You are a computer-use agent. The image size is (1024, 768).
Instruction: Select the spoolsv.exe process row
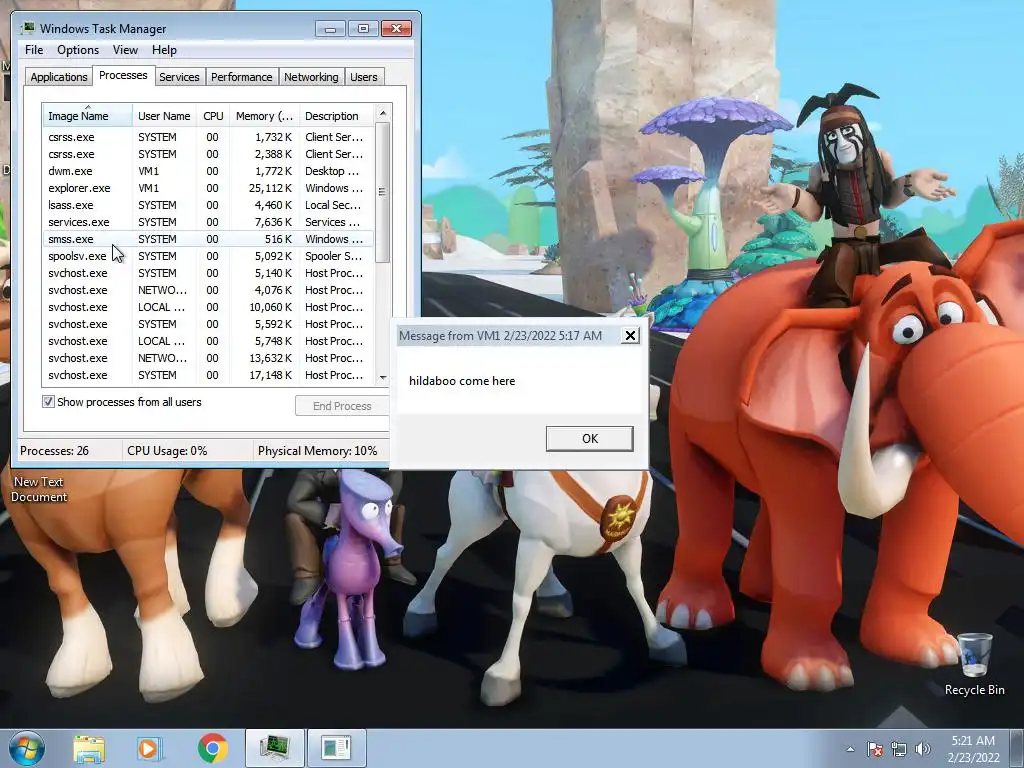coord(208,256)
